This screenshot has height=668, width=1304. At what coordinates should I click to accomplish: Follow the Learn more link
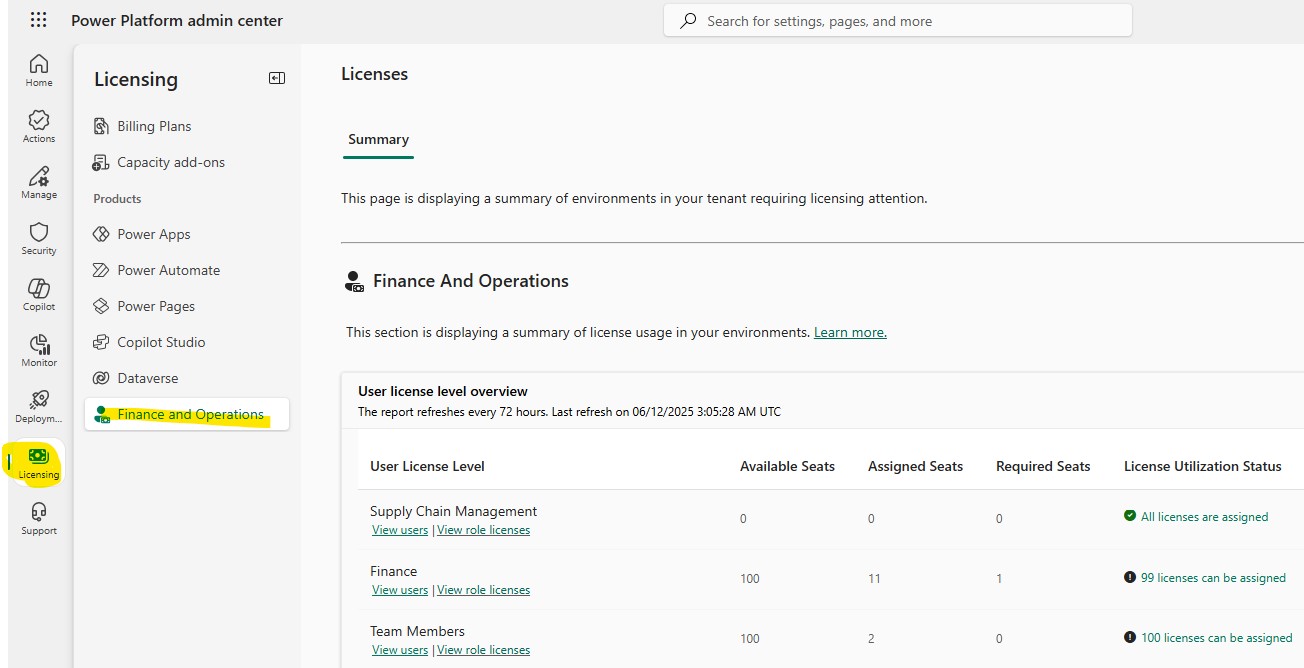850,332
